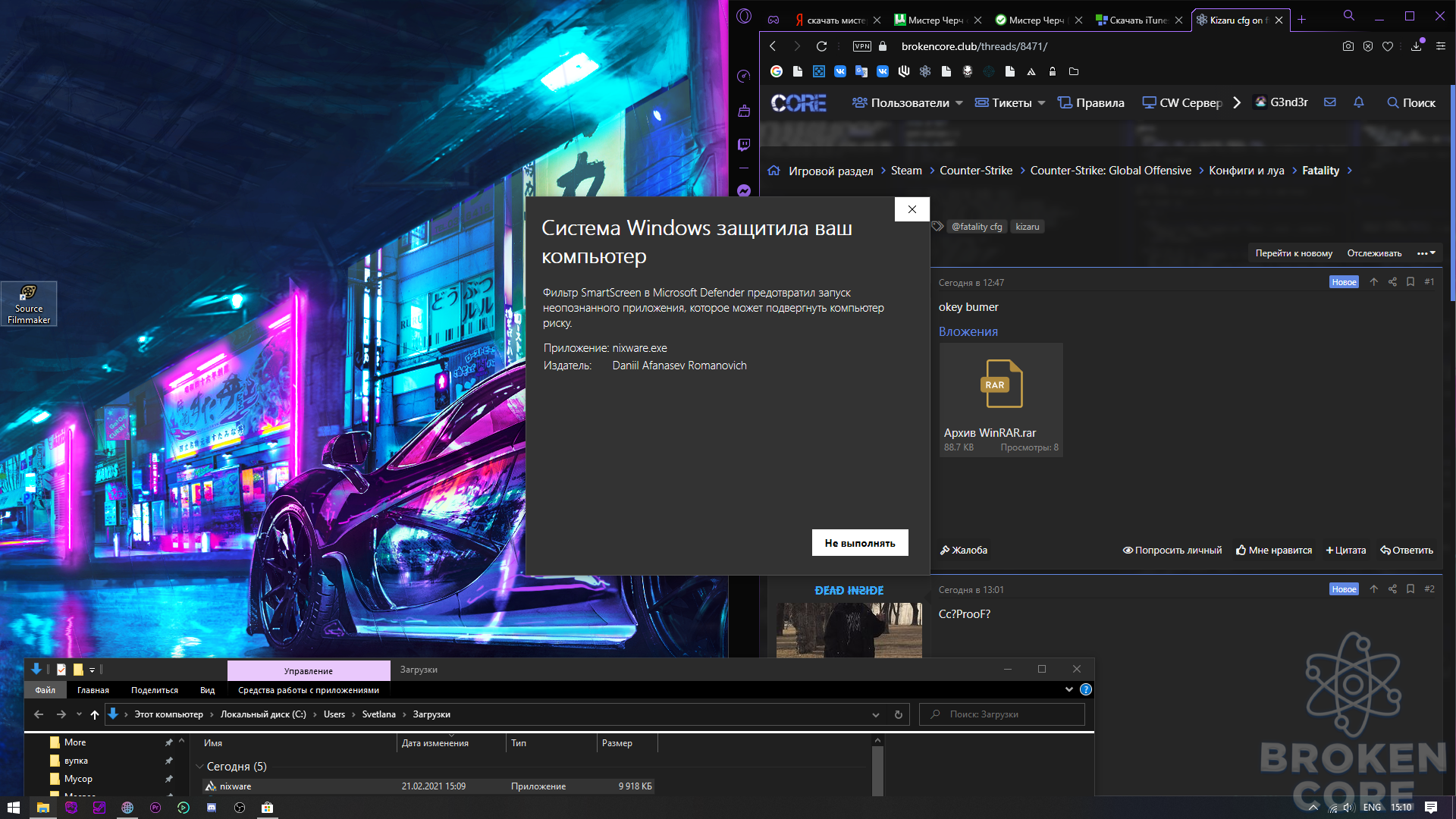Open the Google Translate bookmark icon
1456x819 pixels.
click(x=861, y=71)
